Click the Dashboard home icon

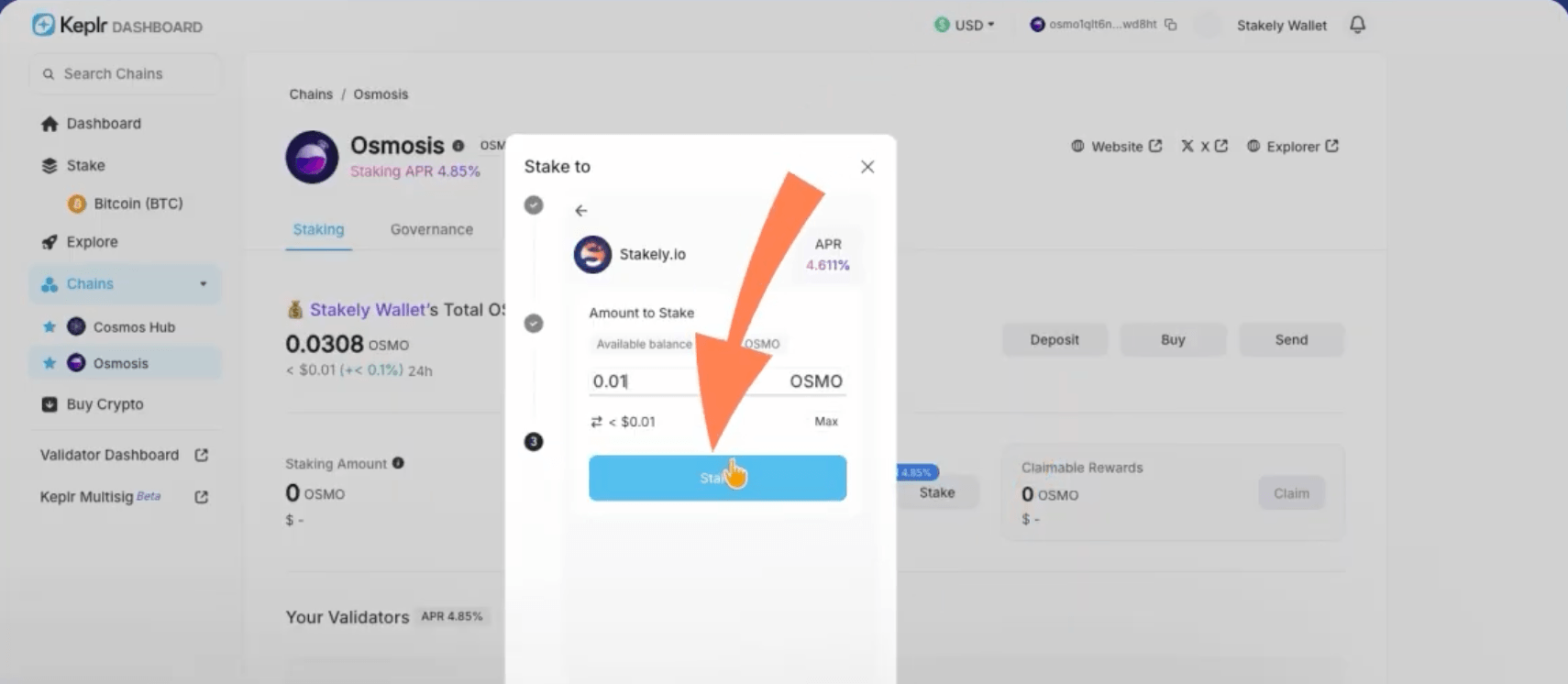50,124
